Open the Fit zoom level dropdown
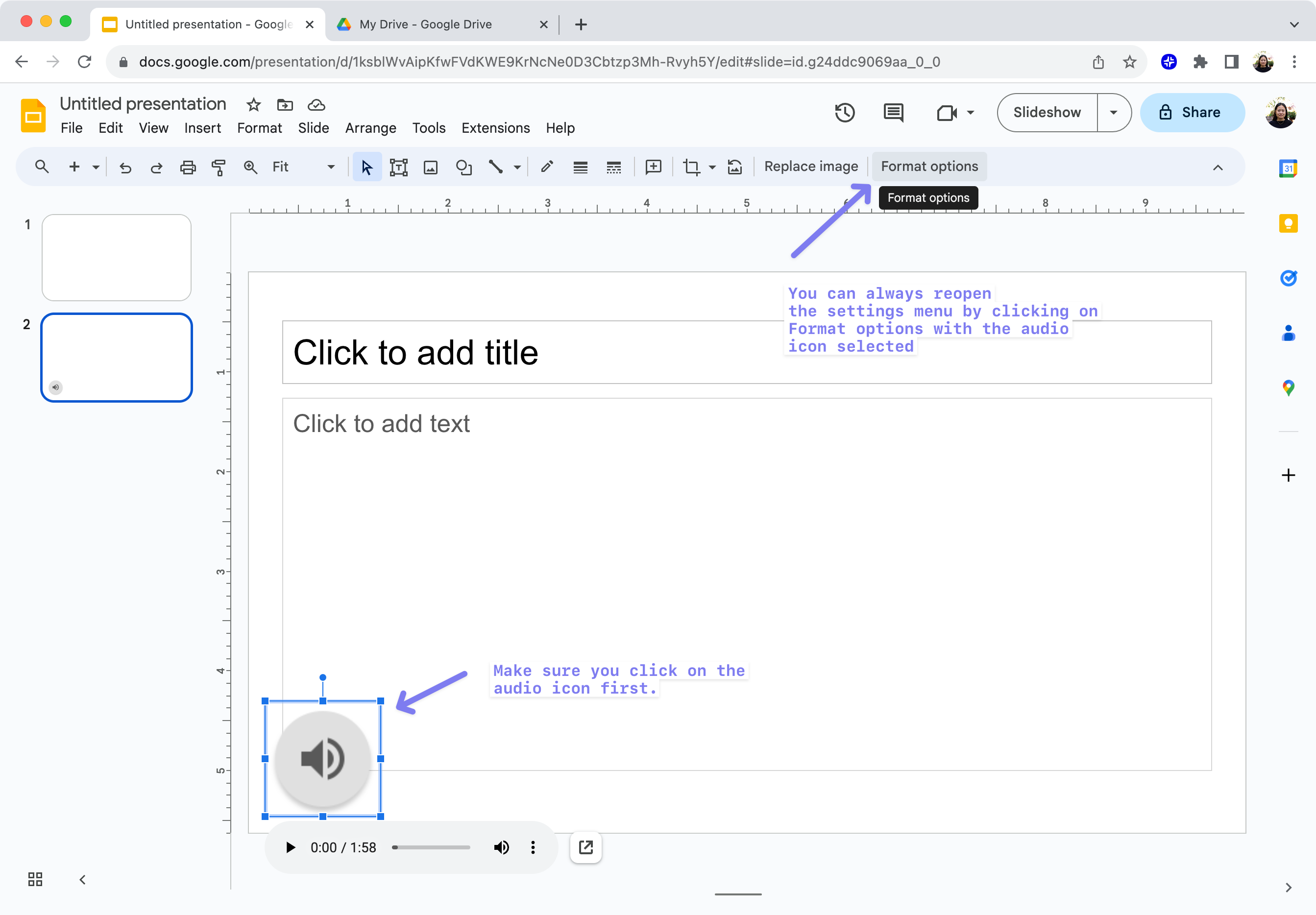 click(304, 167)
